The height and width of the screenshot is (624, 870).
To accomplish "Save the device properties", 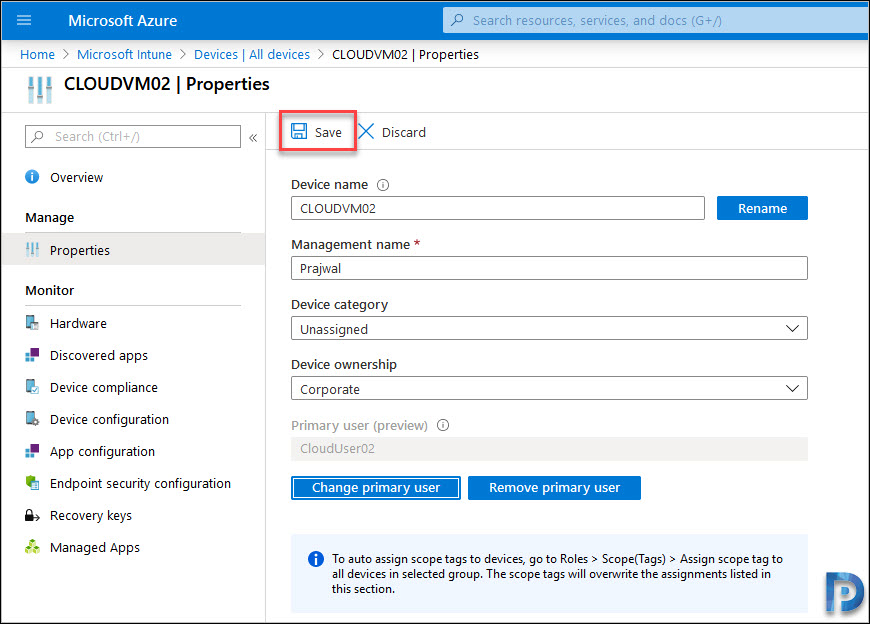I will coord(317,132).
